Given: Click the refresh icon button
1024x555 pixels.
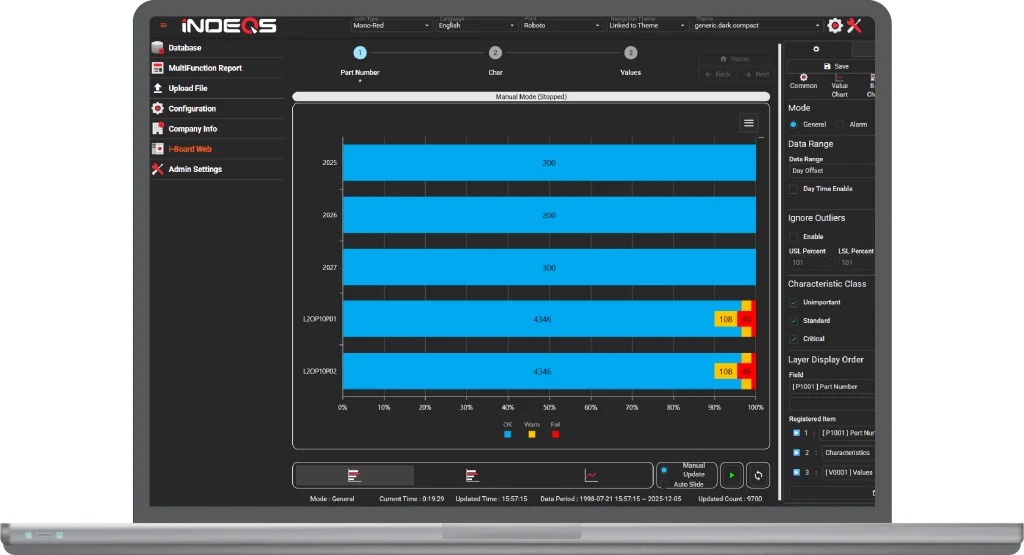Looking at the screenshot, I should pos(758,476).
